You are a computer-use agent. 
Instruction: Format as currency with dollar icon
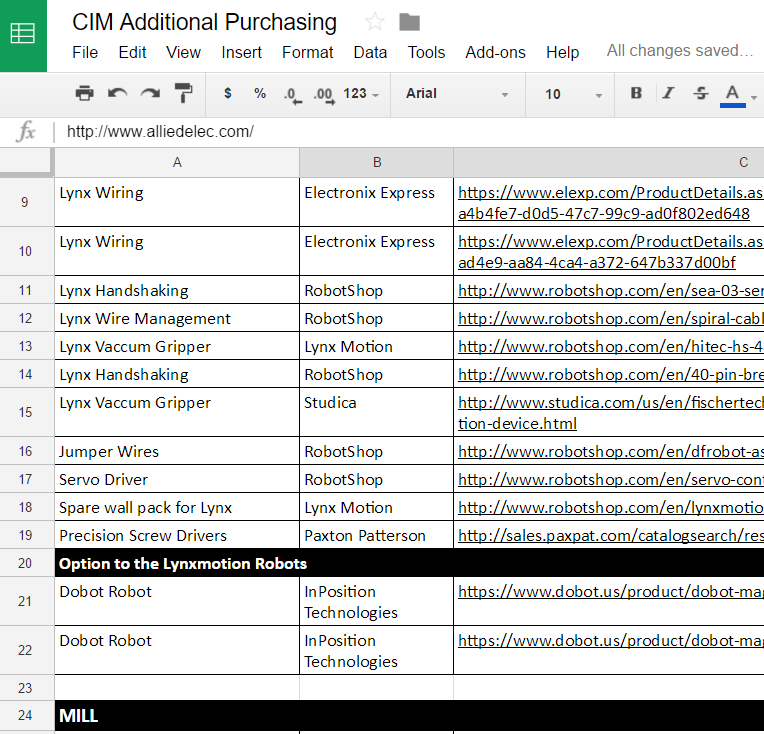[x=228, y=93]
